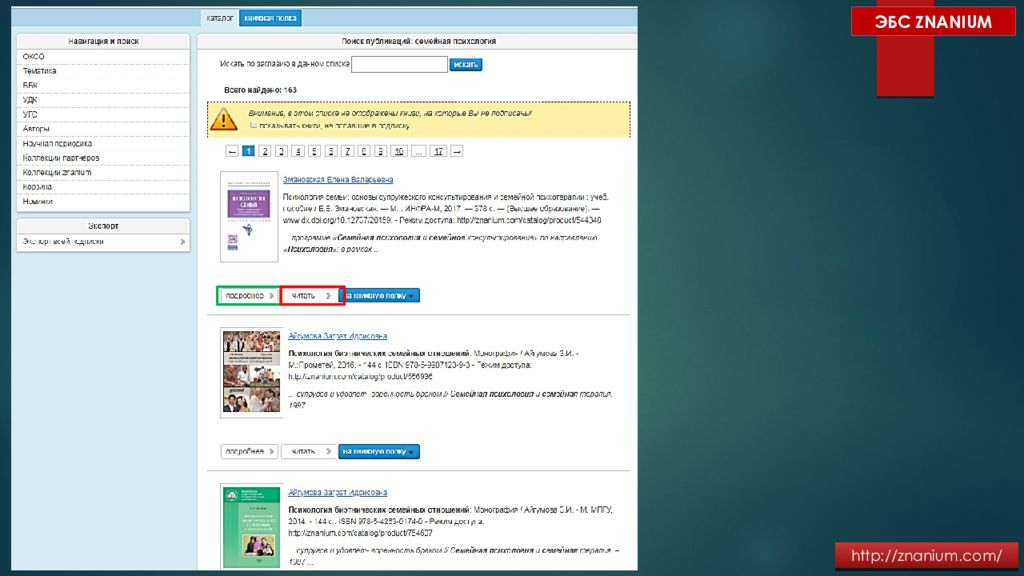Open the каталог tab
This screenshot has width=1024, height=576.
(219, 18)
